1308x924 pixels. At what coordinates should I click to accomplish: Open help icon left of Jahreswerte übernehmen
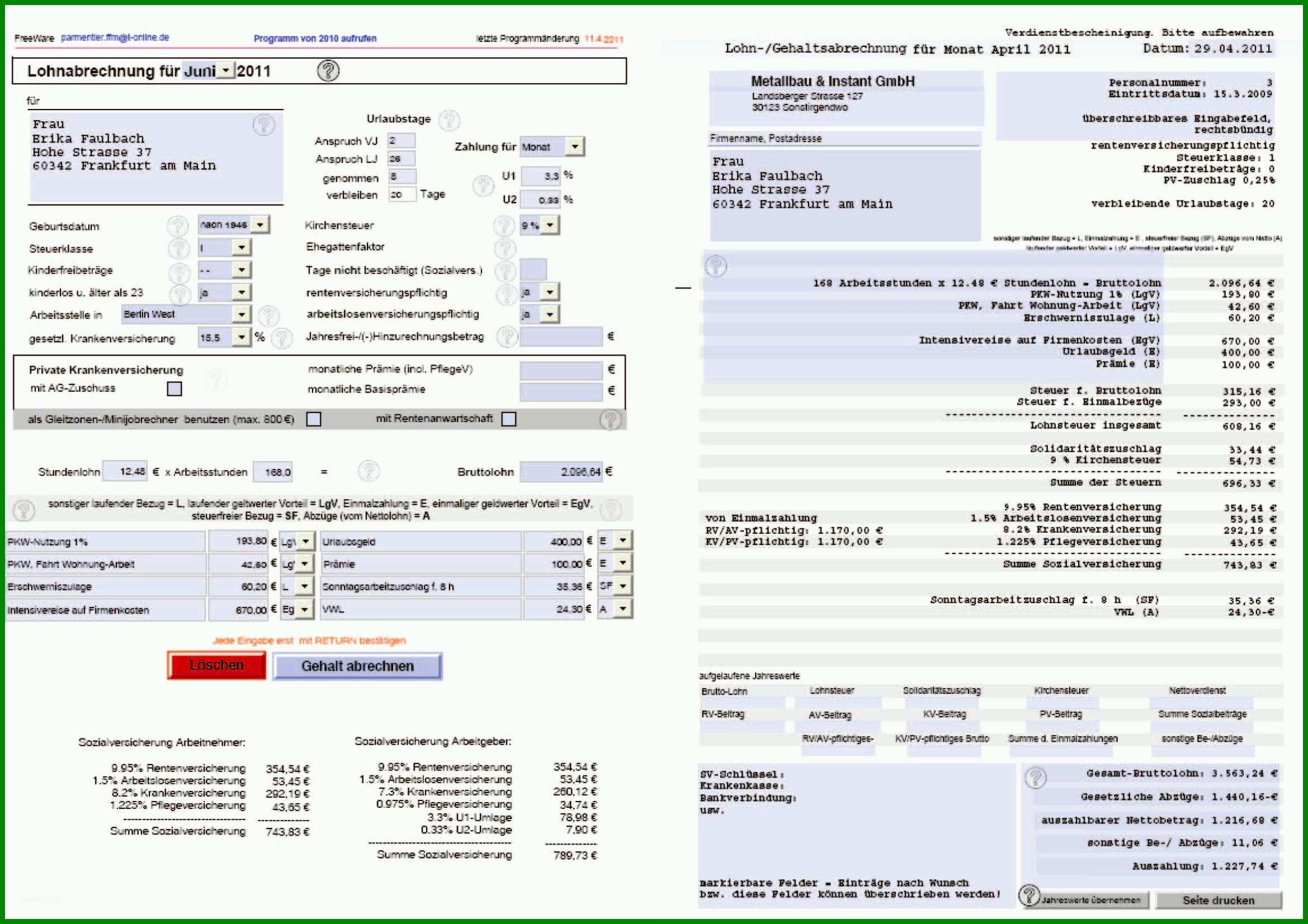[1028, 895]
